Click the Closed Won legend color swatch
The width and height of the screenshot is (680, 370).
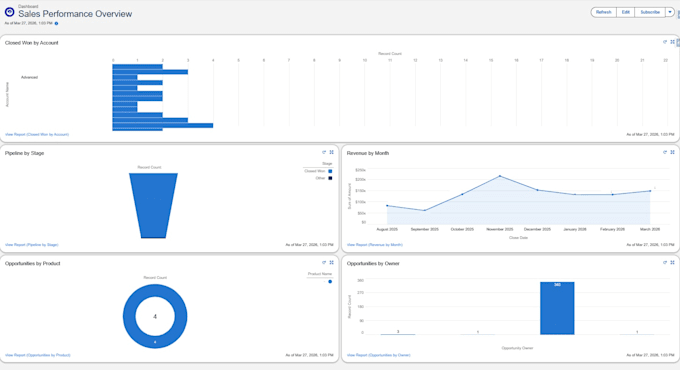tap(330, 171)
